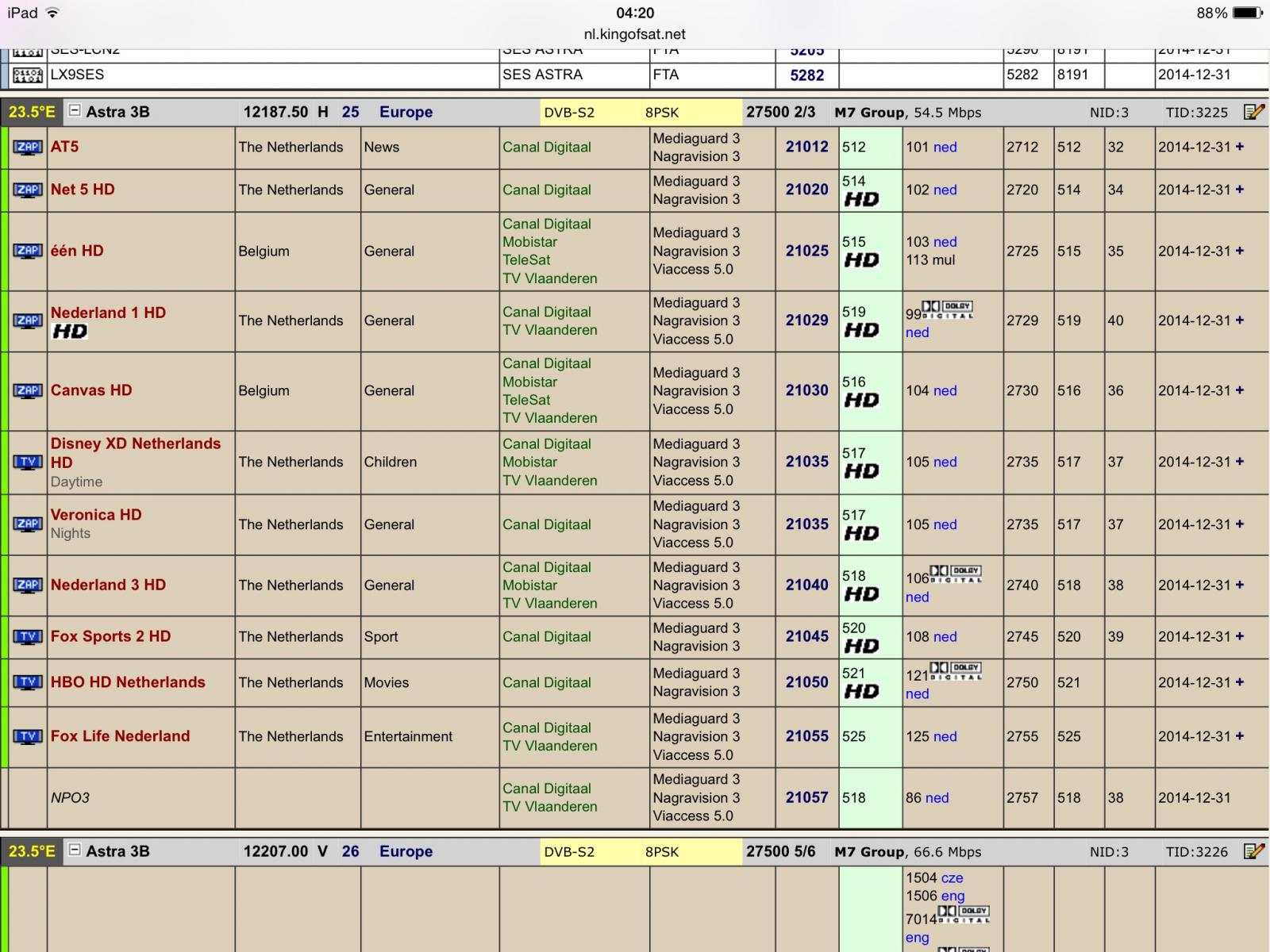Click the Children genre cell
1270x952 pixels.
(430, 462)
